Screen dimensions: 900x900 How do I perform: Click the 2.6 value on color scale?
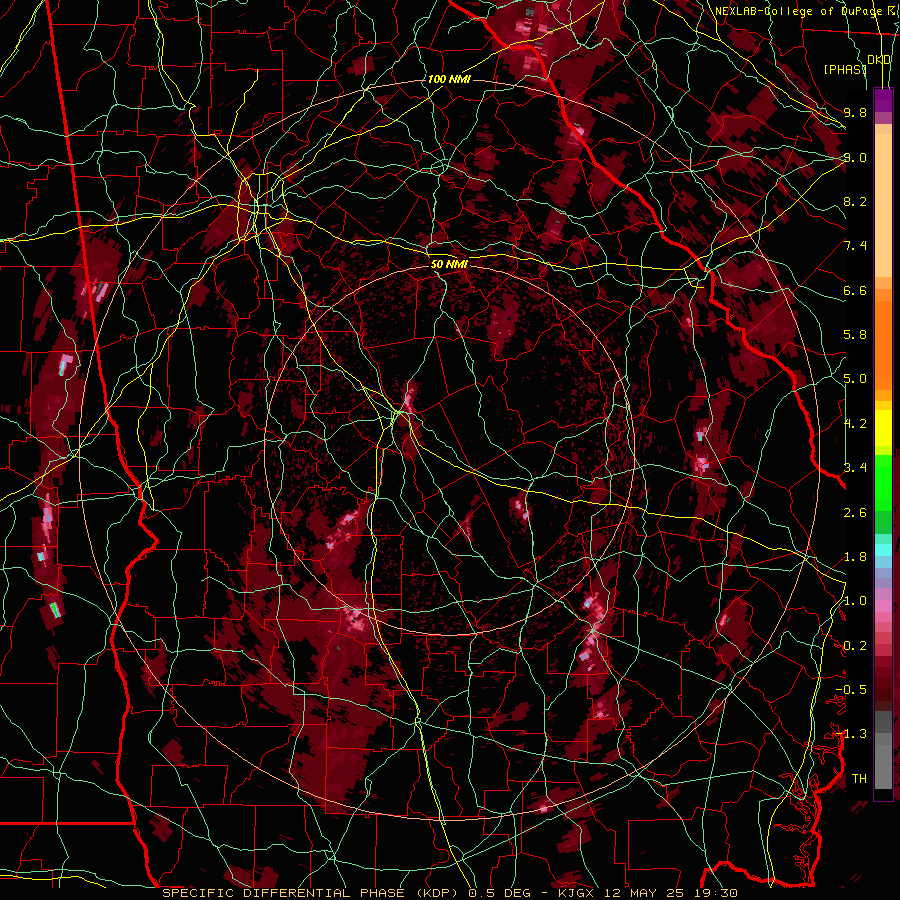tap(855, 513)
